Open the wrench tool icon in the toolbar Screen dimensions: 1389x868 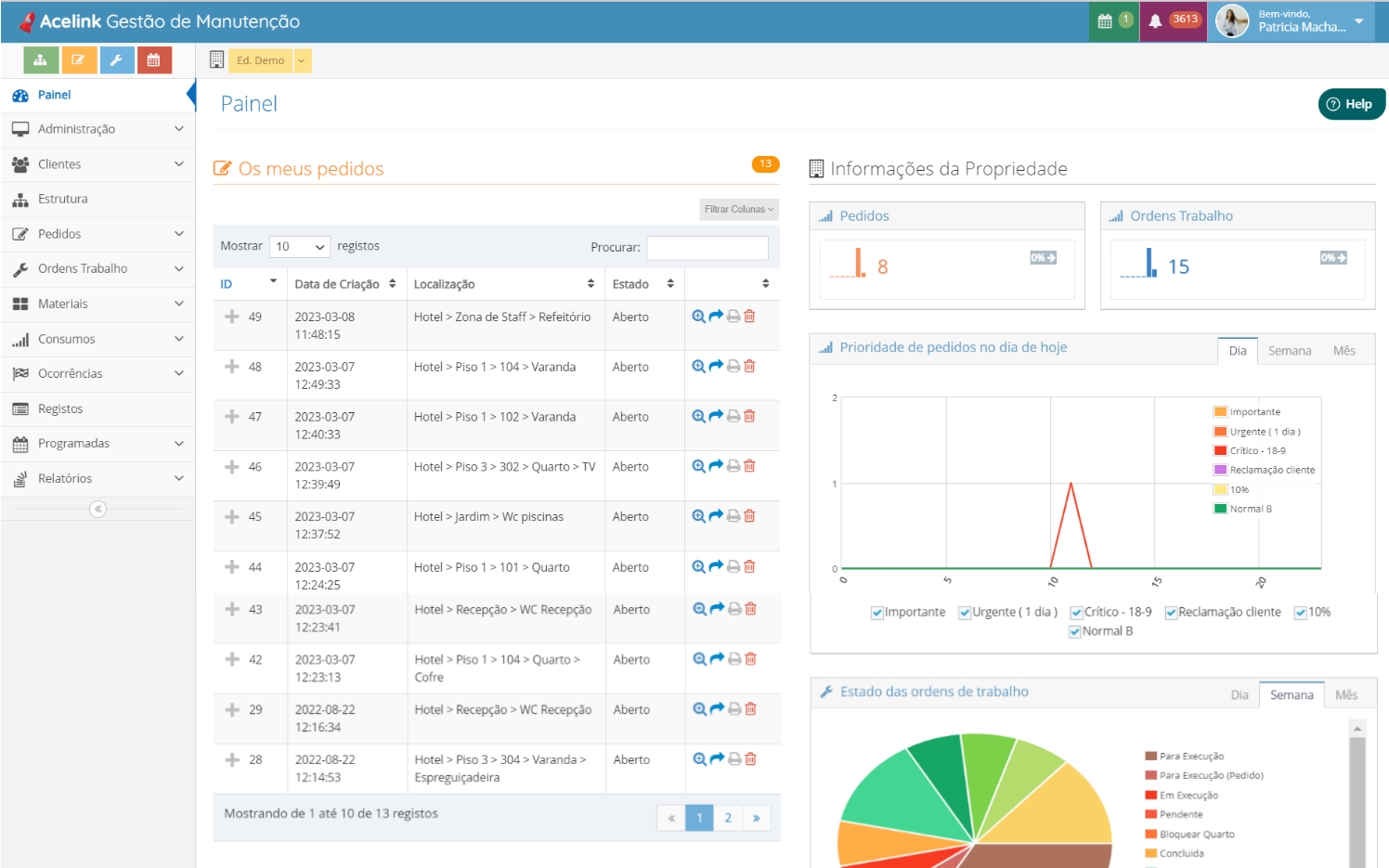(117, 59)
